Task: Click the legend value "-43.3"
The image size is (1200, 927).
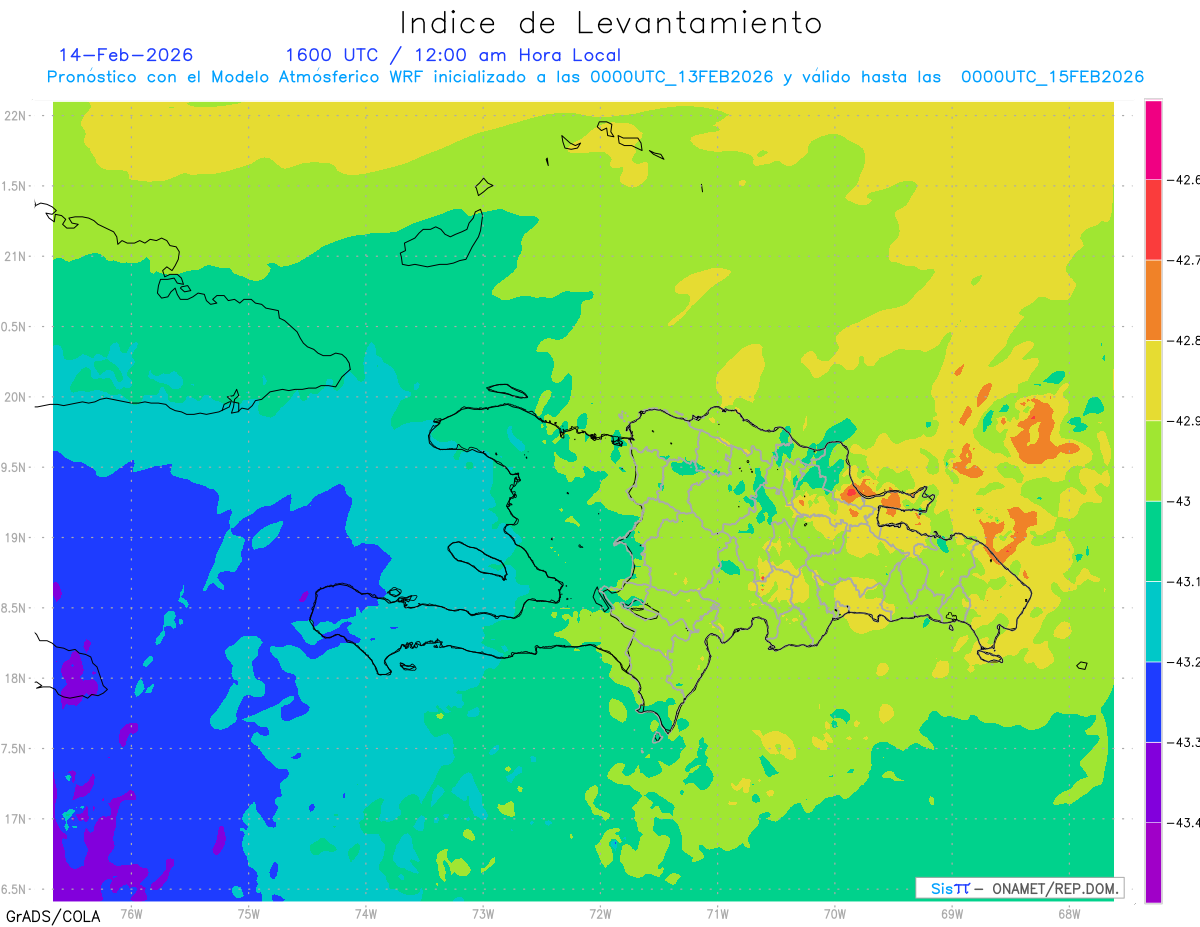Action: pyautogui.click(x=1186, y=742)
